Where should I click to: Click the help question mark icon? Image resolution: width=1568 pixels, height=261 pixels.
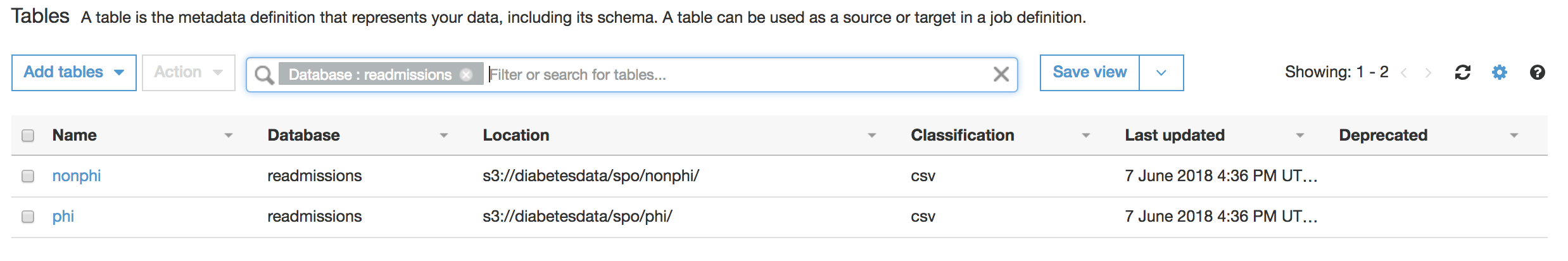coord(1537,73)
